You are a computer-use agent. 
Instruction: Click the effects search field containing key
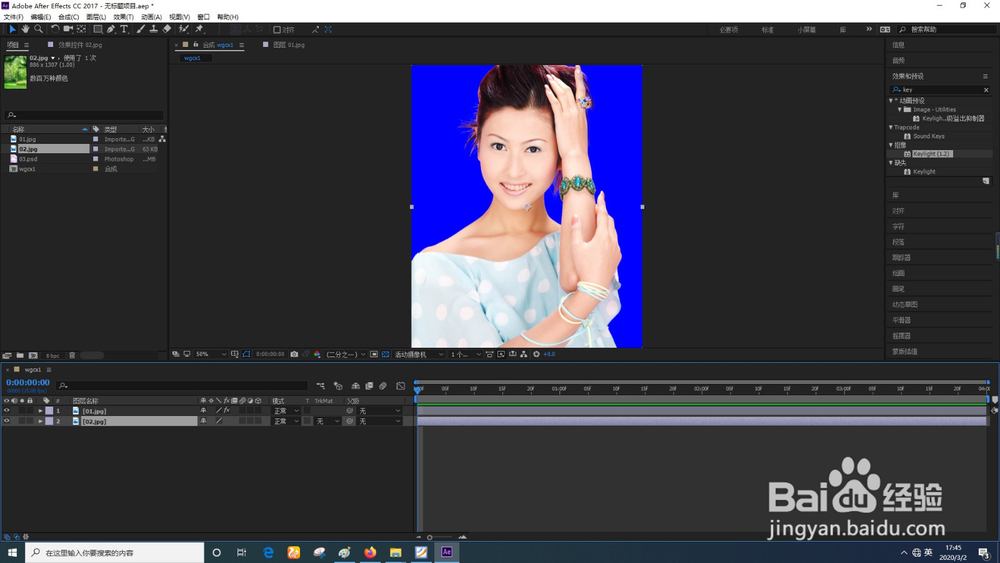[941, 90]
